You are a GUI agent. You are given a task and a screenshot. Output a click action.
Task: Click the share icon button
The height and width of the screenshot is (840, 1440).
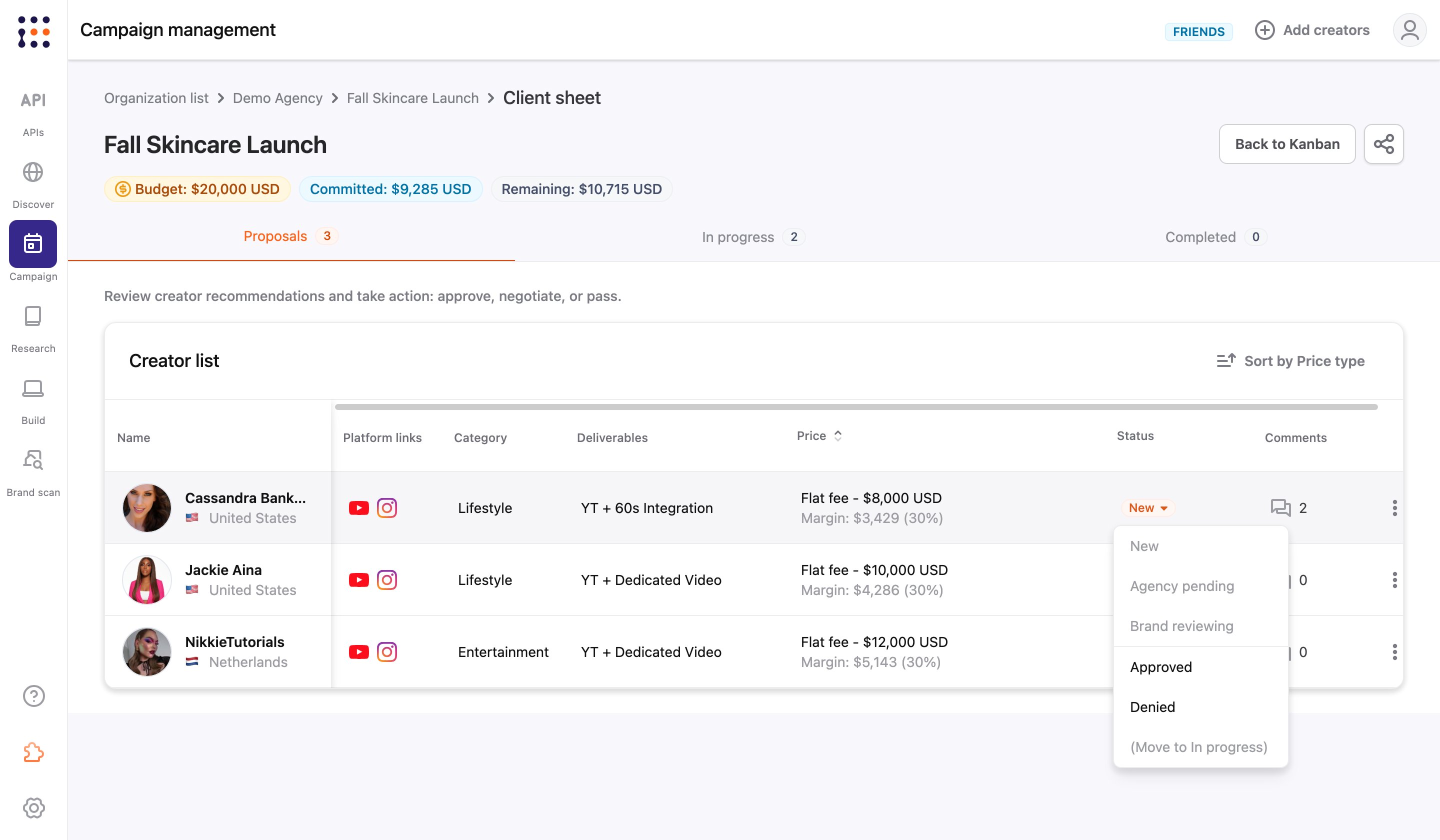coord(1383,144)
